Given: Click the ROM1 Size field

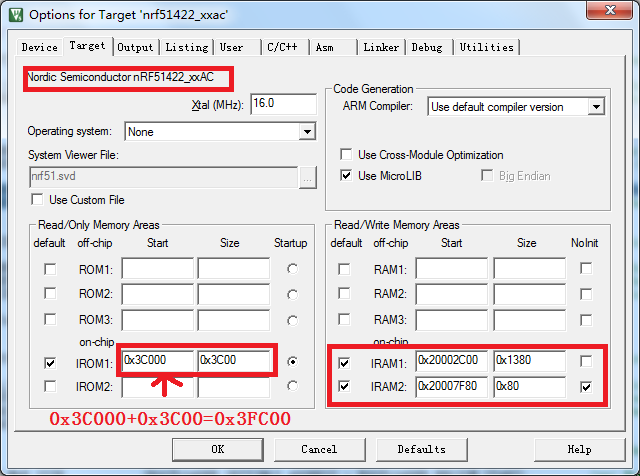Looking at the screenshot, I should pos(234,268).
